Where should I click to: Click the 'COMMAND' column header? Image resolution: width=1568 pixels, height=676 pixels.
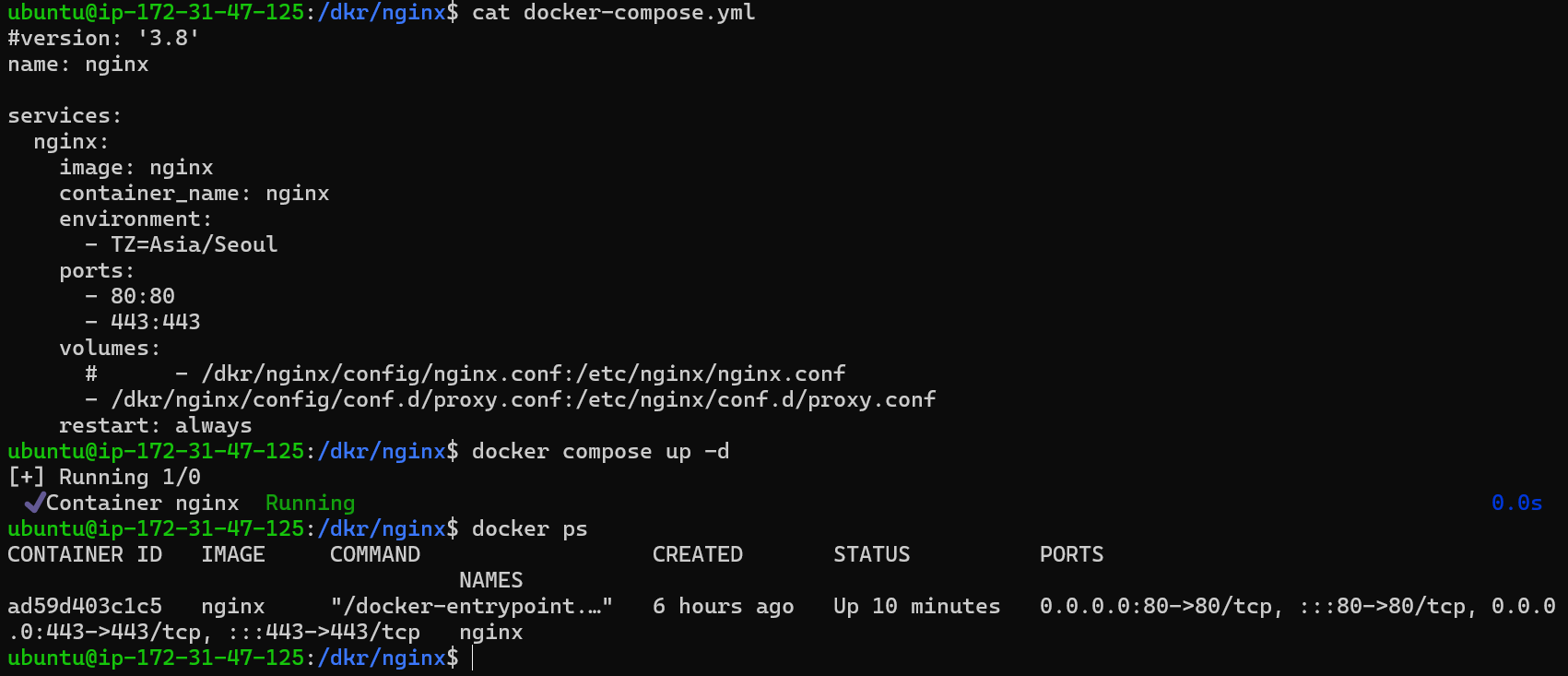tap(375, 555)
